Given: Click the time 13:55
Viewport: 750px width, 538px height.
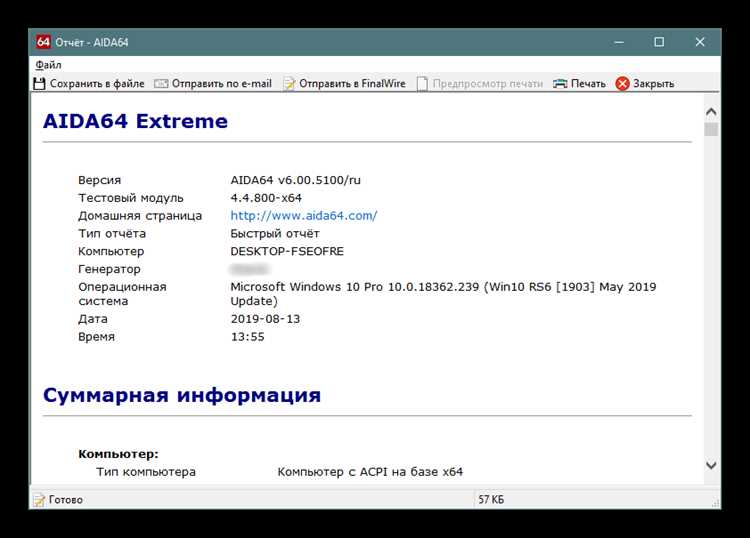Looking at the screenshot, I should (247, 337).
